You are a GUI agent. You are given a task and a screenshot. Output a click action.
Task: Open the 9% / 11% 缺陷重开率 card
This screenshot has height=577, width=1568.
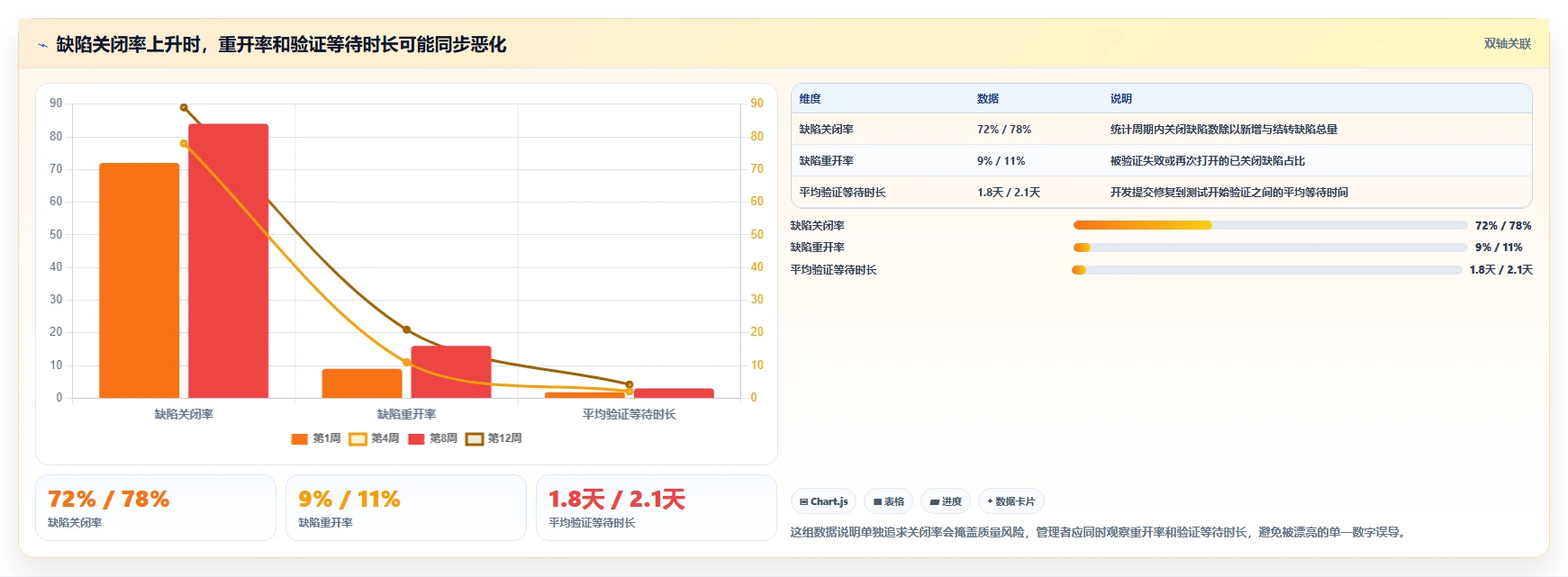(x=406, y=508)
